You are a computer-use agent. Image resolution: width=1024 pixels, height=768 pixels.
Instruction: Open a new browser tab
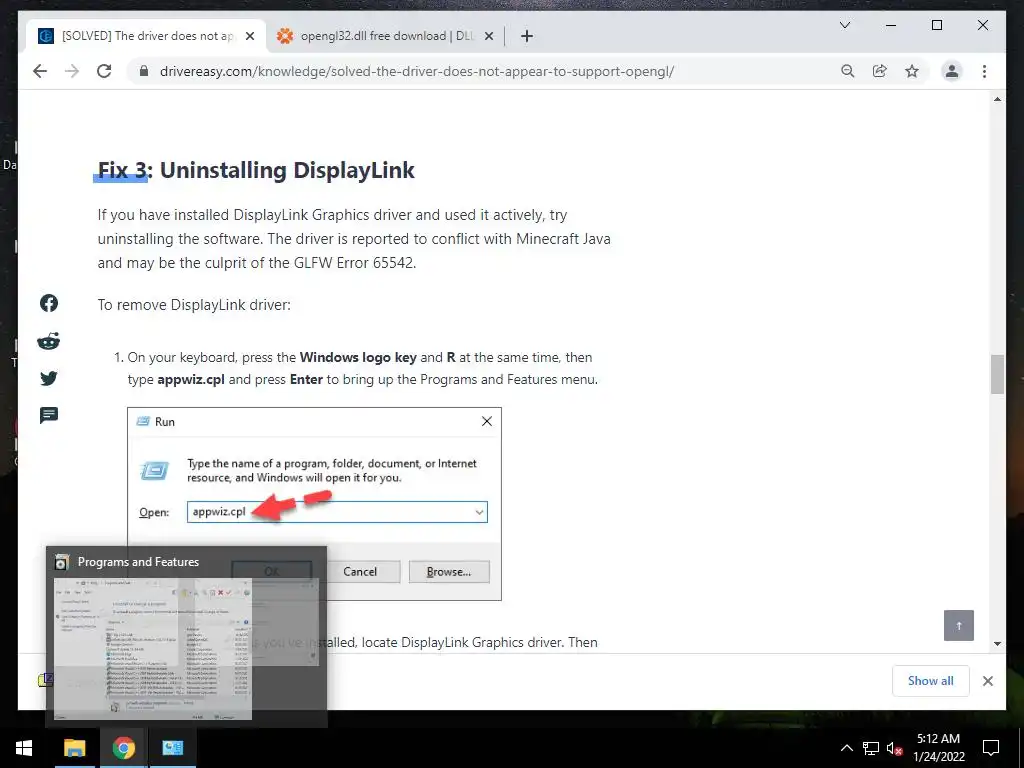tap(527, 36)
